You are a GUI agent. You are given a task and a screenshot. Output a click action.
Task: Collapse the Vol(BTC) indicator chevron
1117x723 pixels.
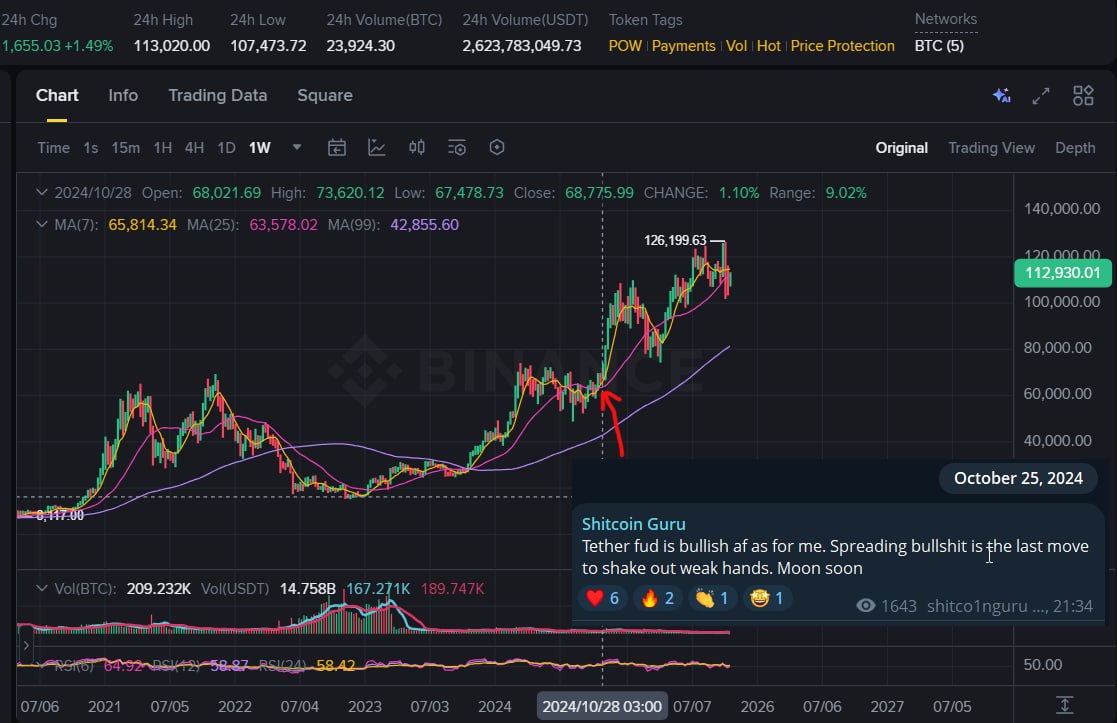pos(41,588)
